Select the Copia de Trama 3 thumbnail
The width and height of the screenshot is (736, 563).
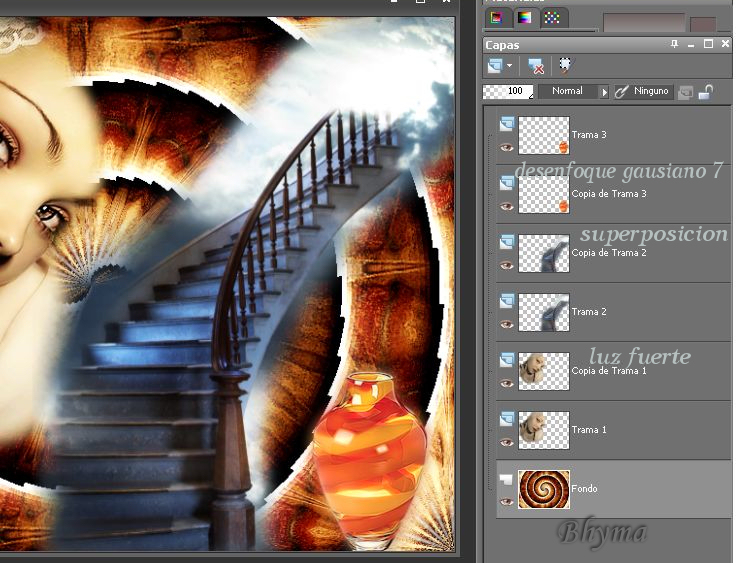(544, 194)
